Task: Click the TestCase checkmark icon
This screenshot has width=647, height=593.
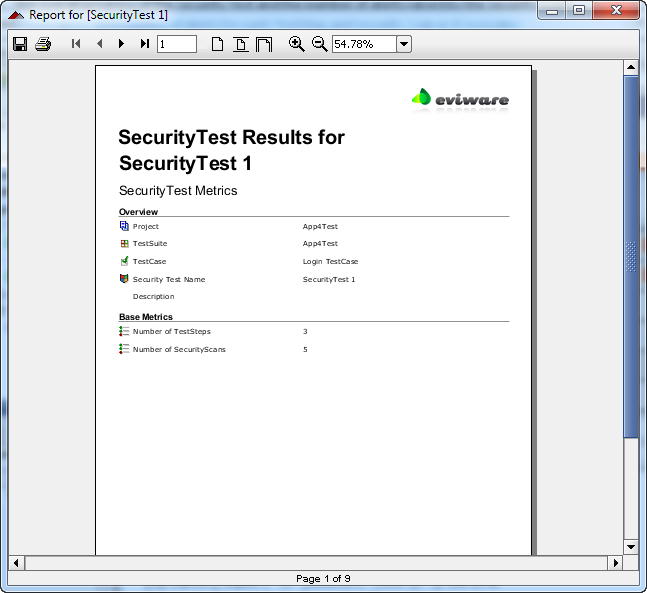Action: 124,261
